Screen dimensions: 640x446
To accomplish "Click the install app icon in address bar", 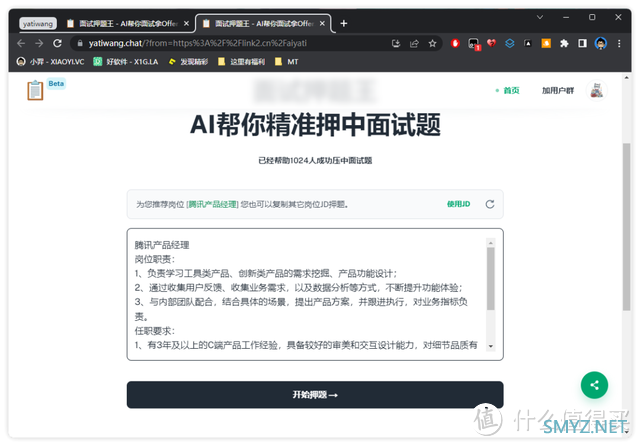I will (x=396, y=43).
